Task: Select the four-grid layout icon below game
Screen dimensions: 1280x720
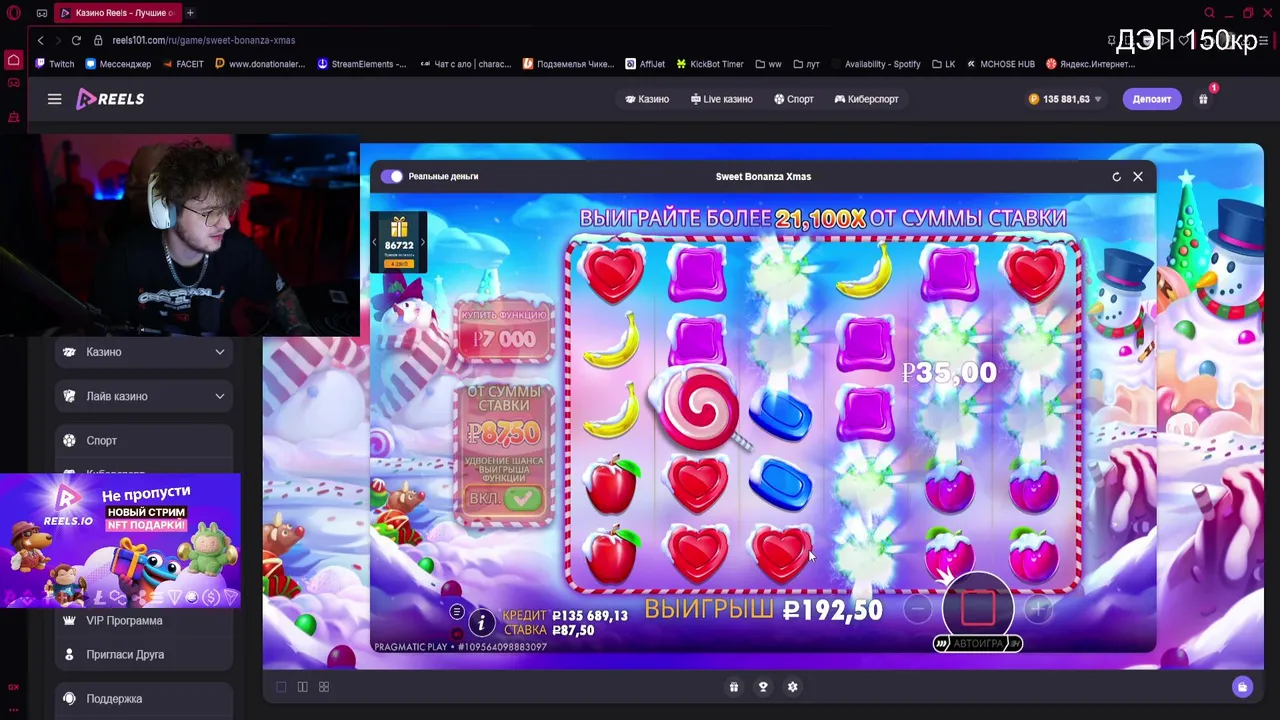Action: click(324, 687)
